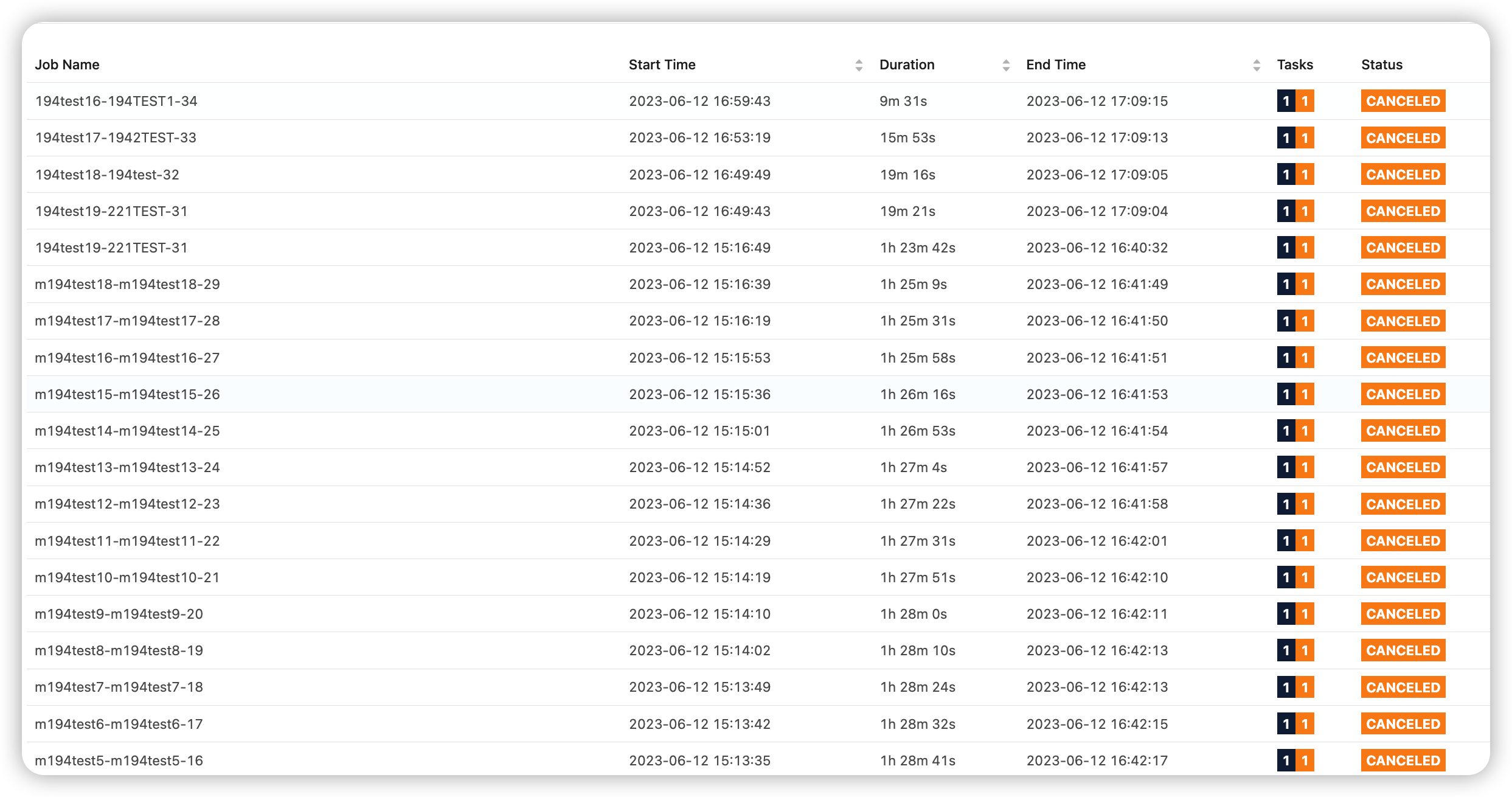Click duration cell 15m 53s
1512x797 pixels.
907,137
